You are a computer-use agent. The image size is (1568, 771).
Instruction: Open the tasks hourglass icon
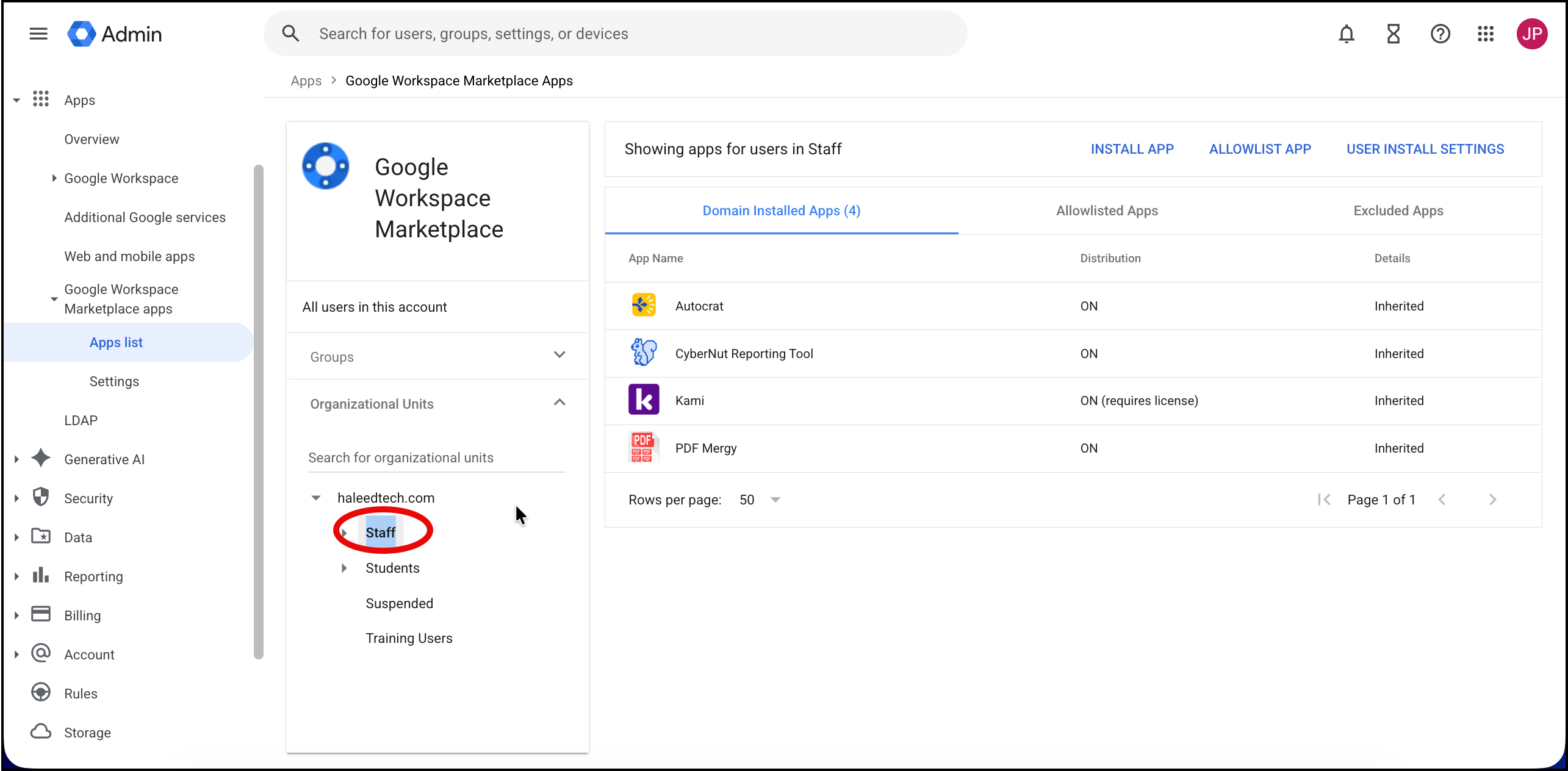point(1394,34)
